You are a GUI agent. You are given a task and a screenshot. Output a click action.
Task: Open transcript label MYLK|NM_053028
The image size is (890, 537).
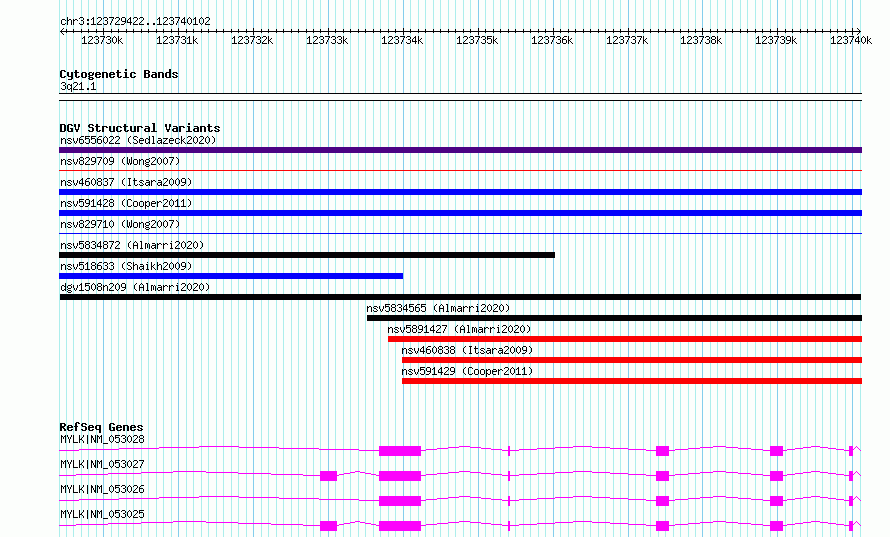coord(102,439)
